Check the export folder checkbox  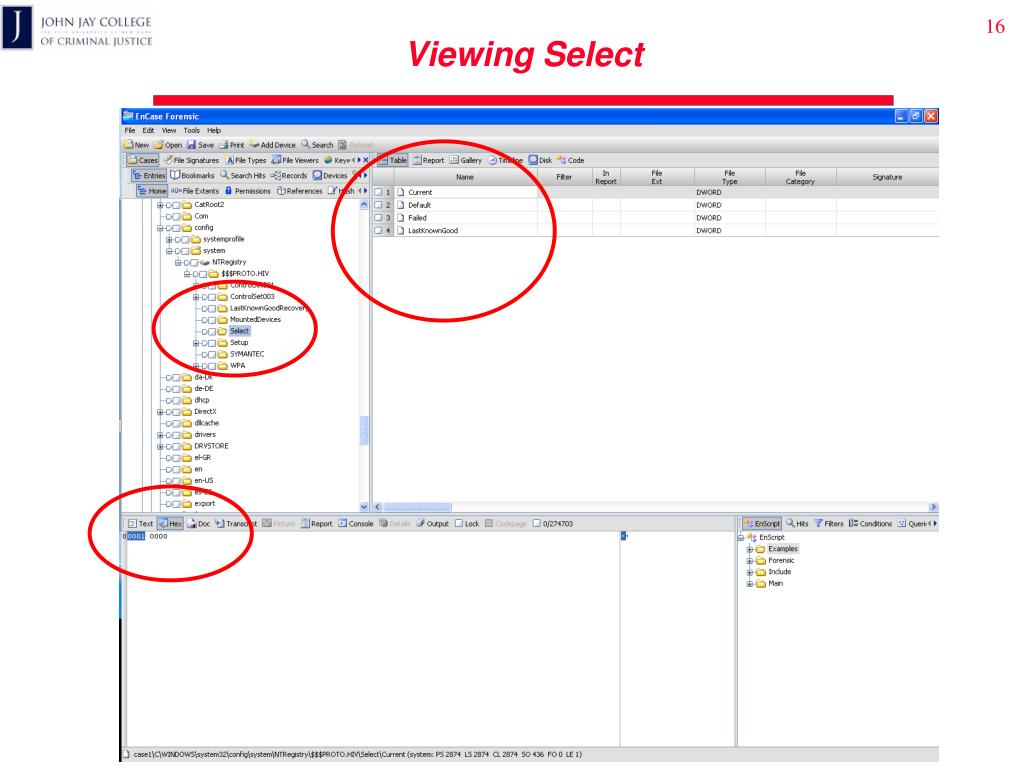tap(176, 504)
